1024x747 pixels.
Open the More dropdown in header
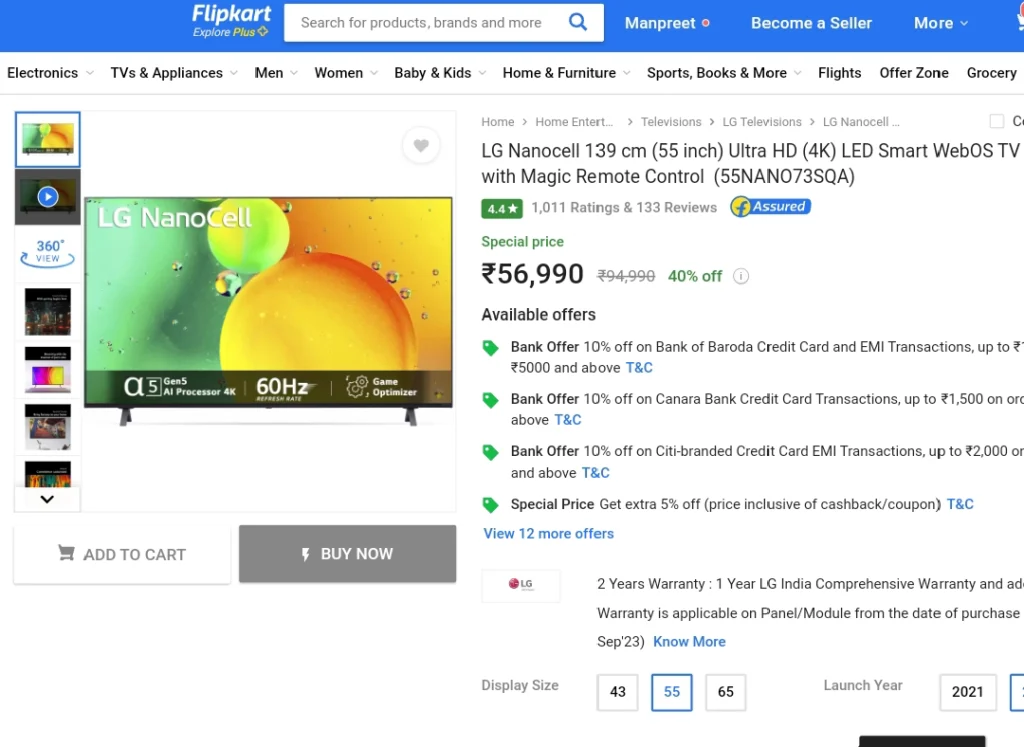pos(940,23)
